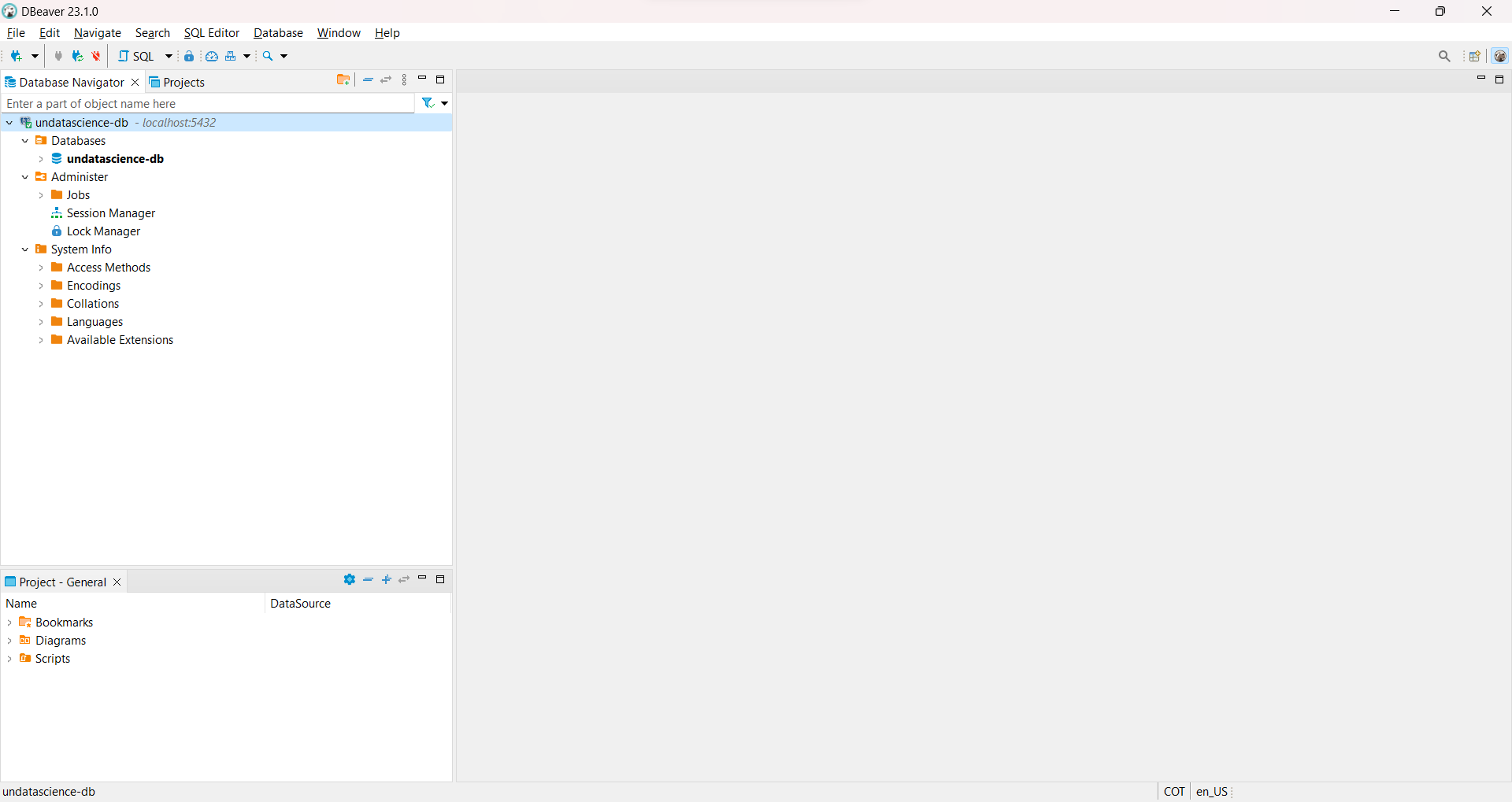
Task: Click the Name column header
Action: [x=133, y=604]
